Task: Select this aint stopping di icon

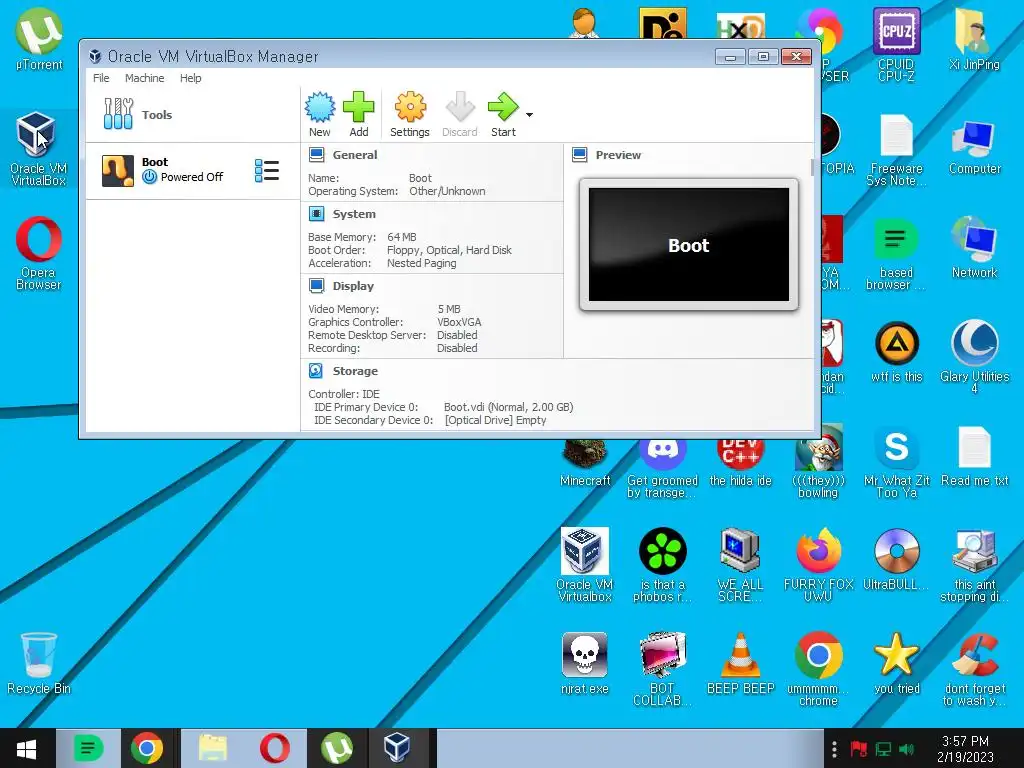Action: [x=974, y=564]
